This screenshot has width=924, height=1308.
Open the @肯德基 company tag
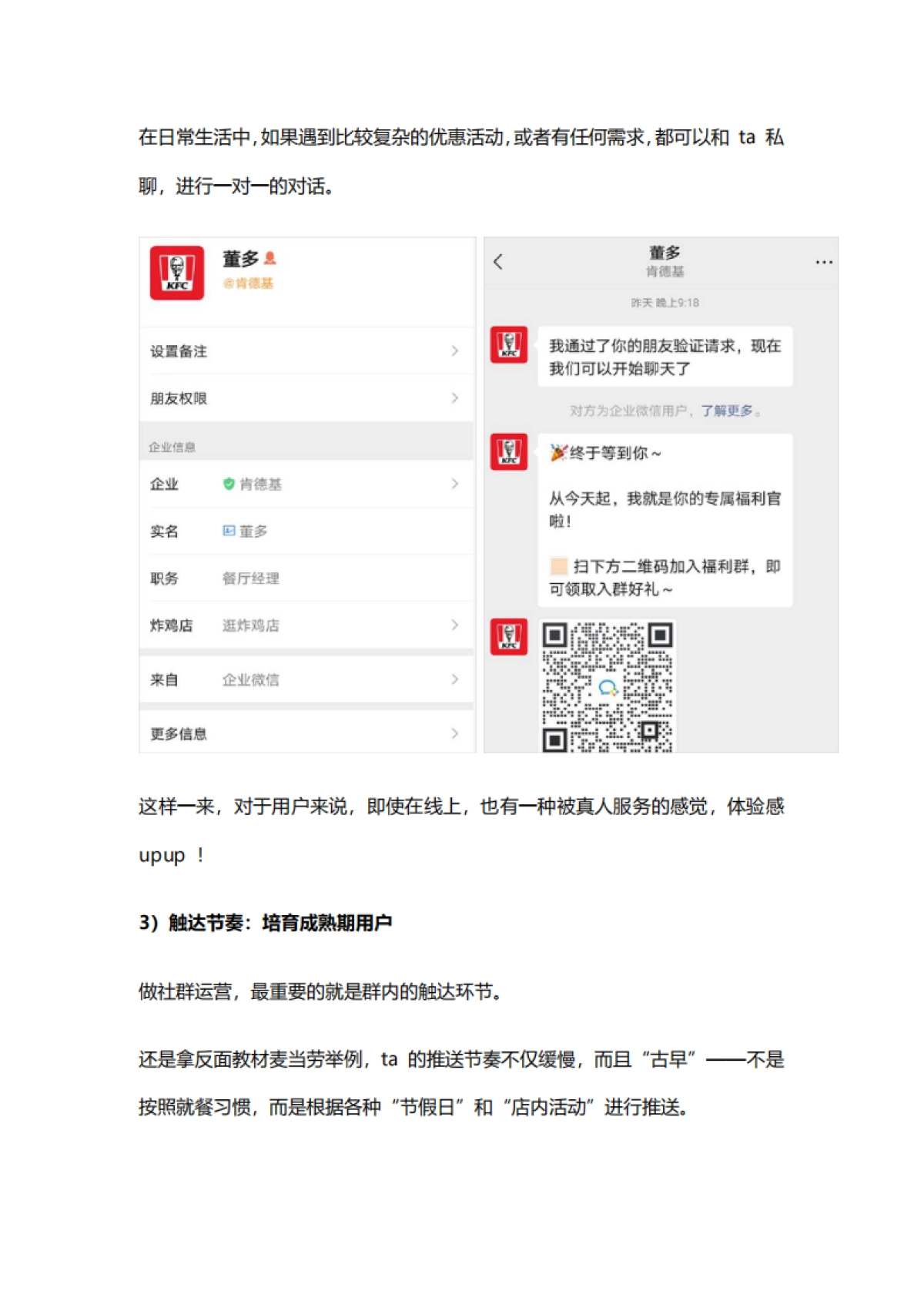pyautogui.click(x=248, y=283)
